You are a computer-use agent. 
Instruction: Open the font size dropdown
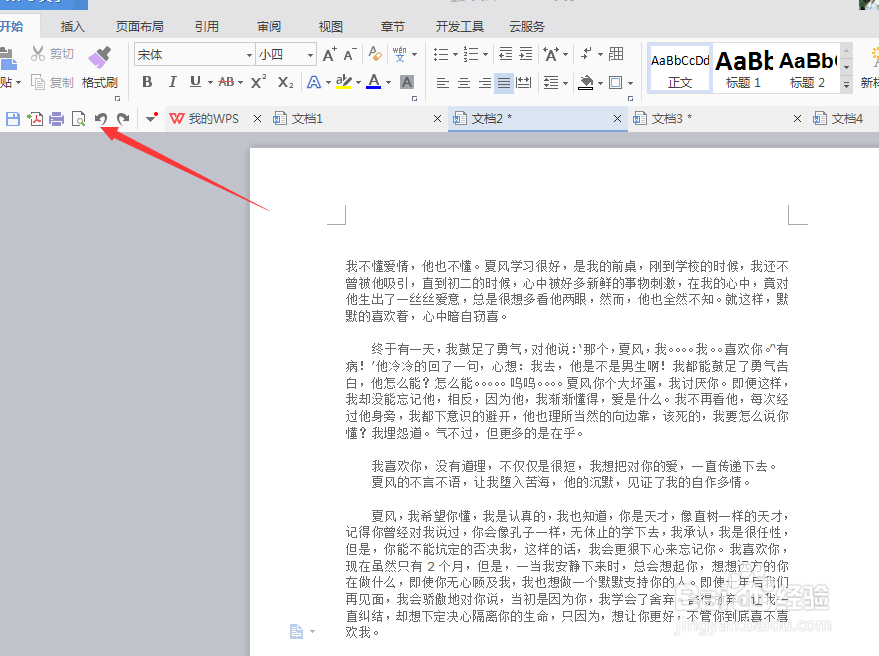310,54
